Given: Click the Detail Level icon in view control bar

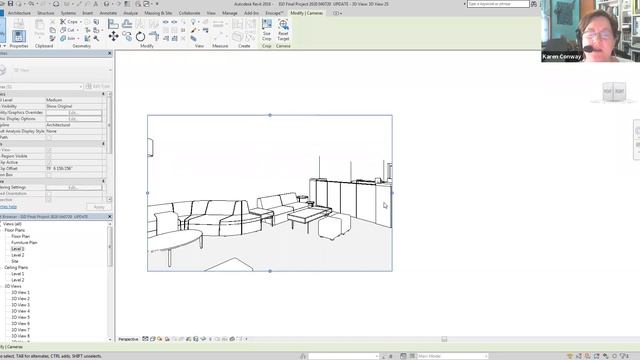Looking at the screenshot, I should (145, 339).
